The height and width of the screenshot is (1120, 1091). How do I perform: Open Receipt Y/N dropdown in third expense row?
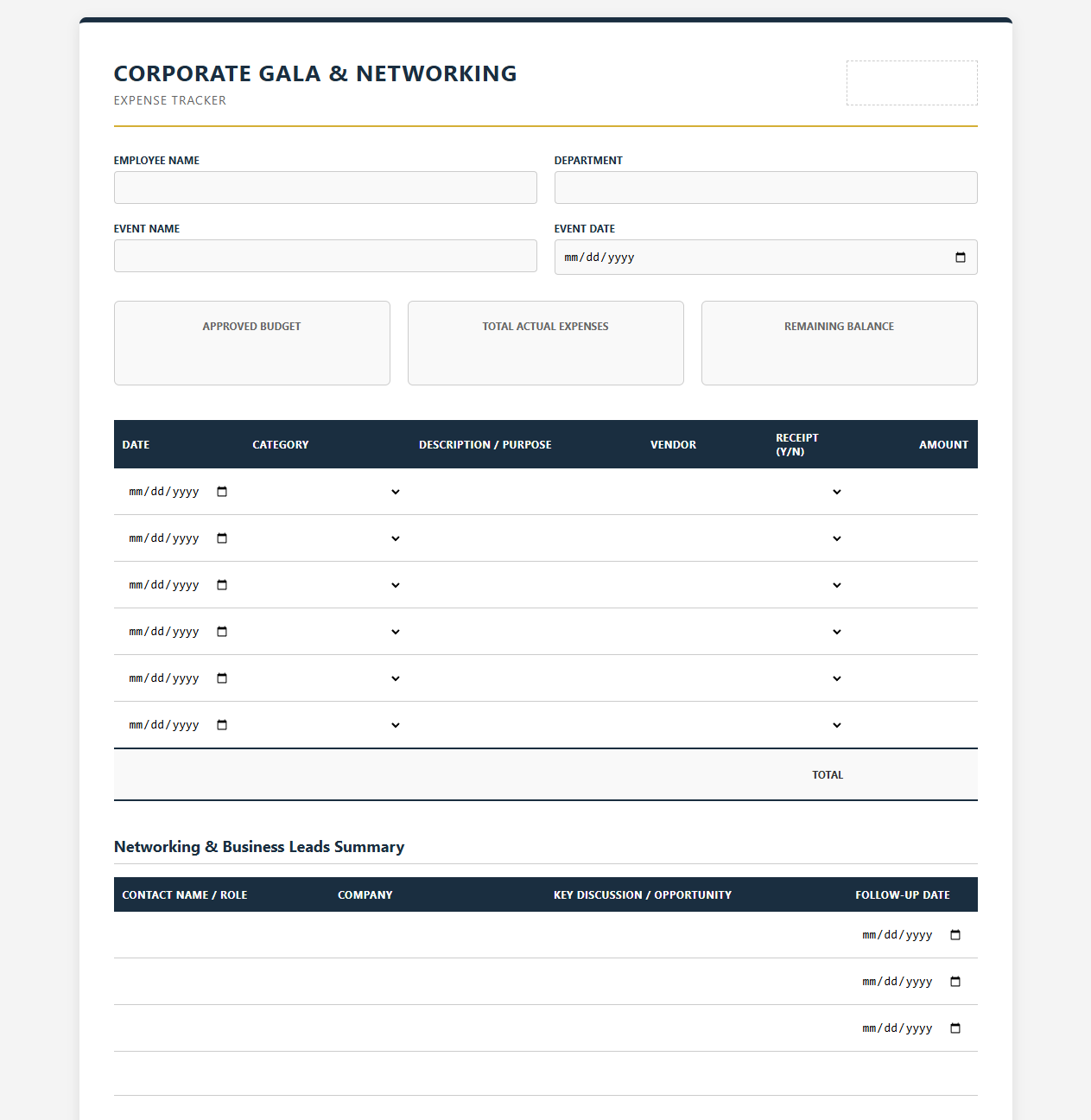tap(809, 585)
